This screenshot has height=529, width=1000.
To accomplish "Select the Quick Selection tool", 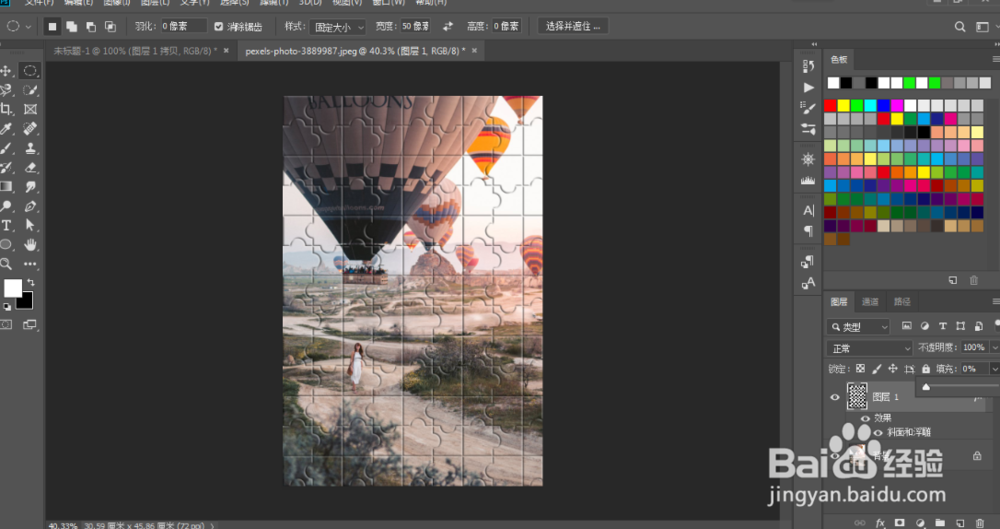I will [30, 90].
